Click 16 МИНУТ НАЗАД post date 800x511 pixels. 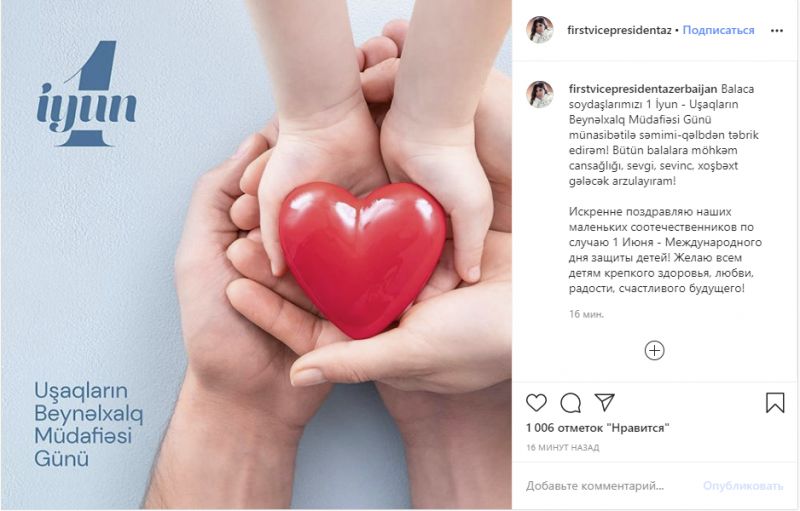(563, 448)
